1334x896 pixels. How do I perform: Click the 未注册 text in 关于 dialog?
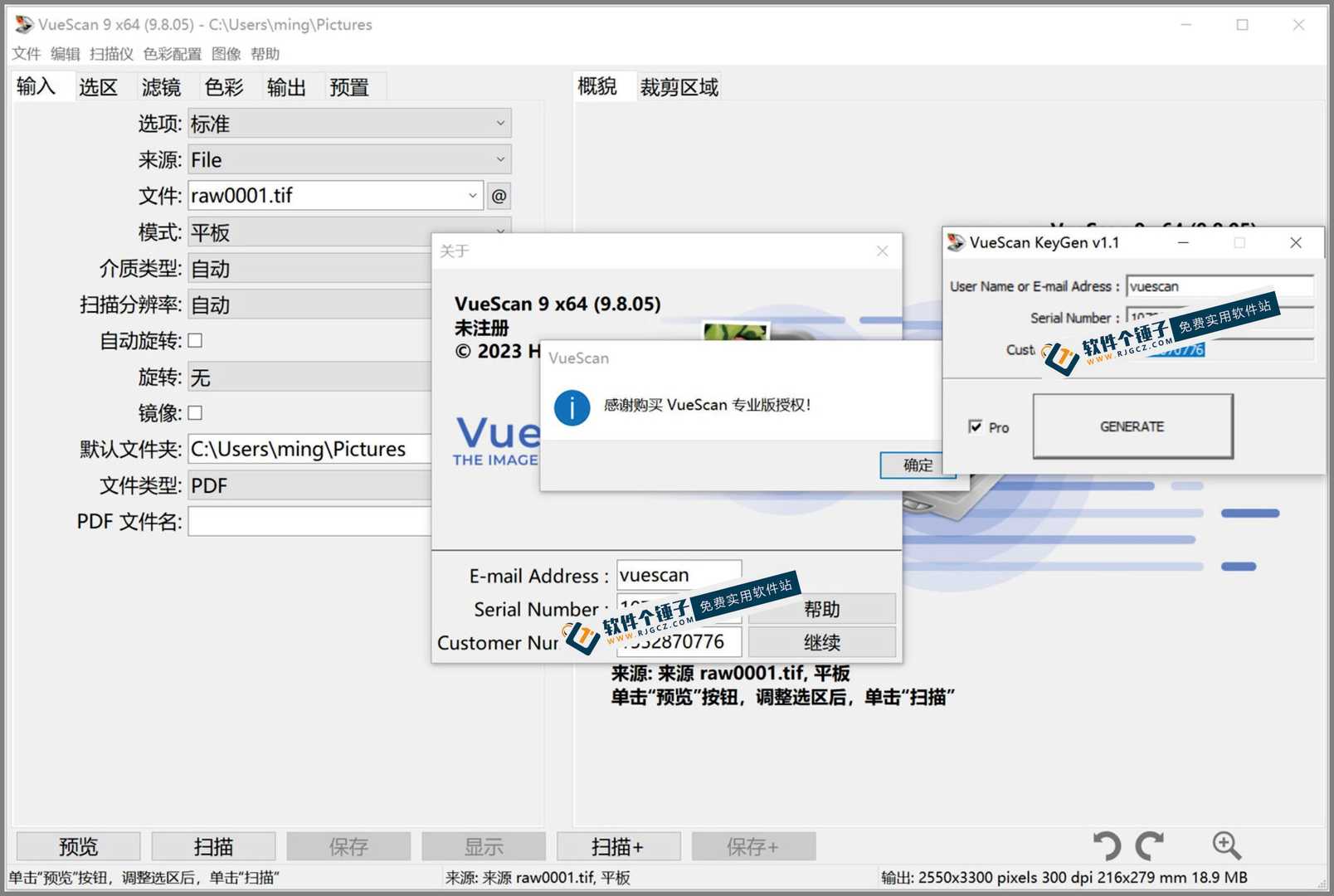[x=481, y=328]
